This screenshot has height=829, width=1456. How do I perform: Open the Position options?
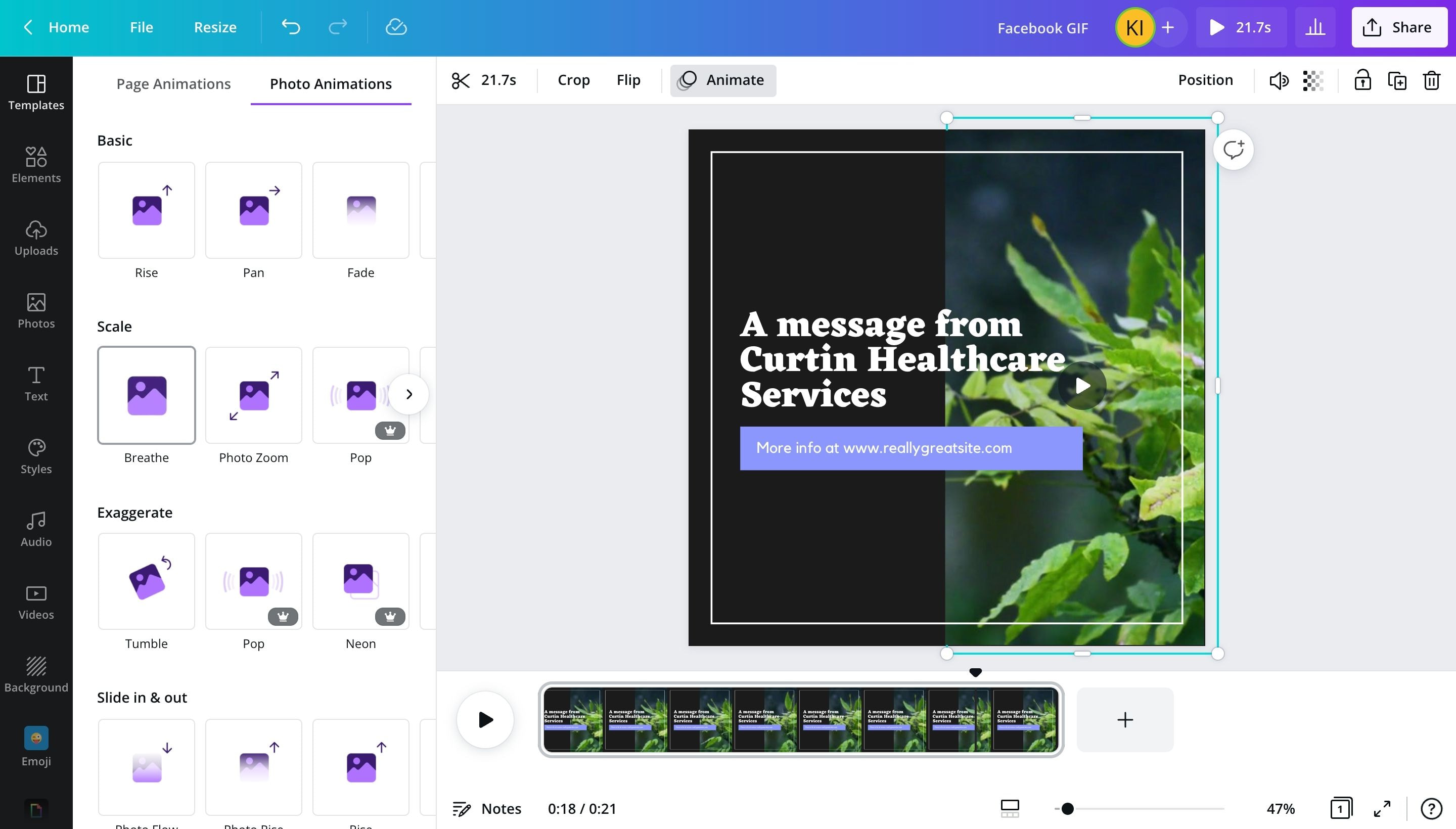pos(1204,80)
